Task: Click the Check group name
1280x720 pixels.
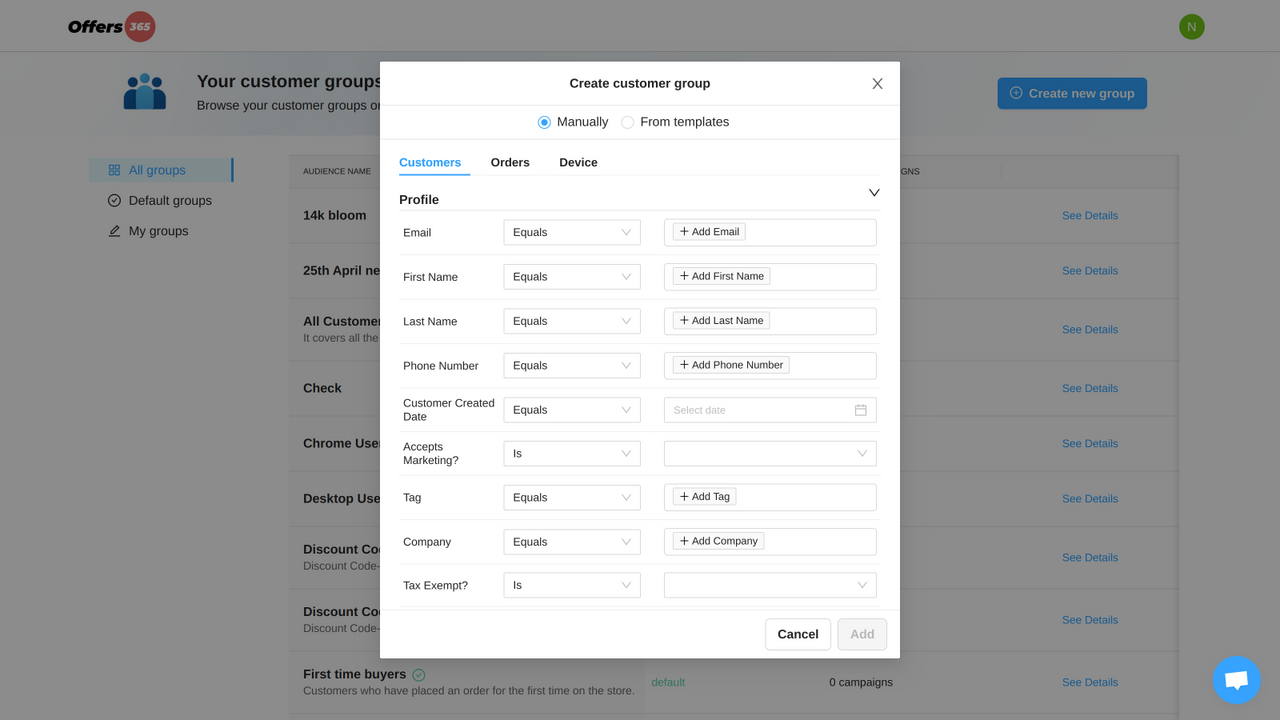Action: (322, 388)
